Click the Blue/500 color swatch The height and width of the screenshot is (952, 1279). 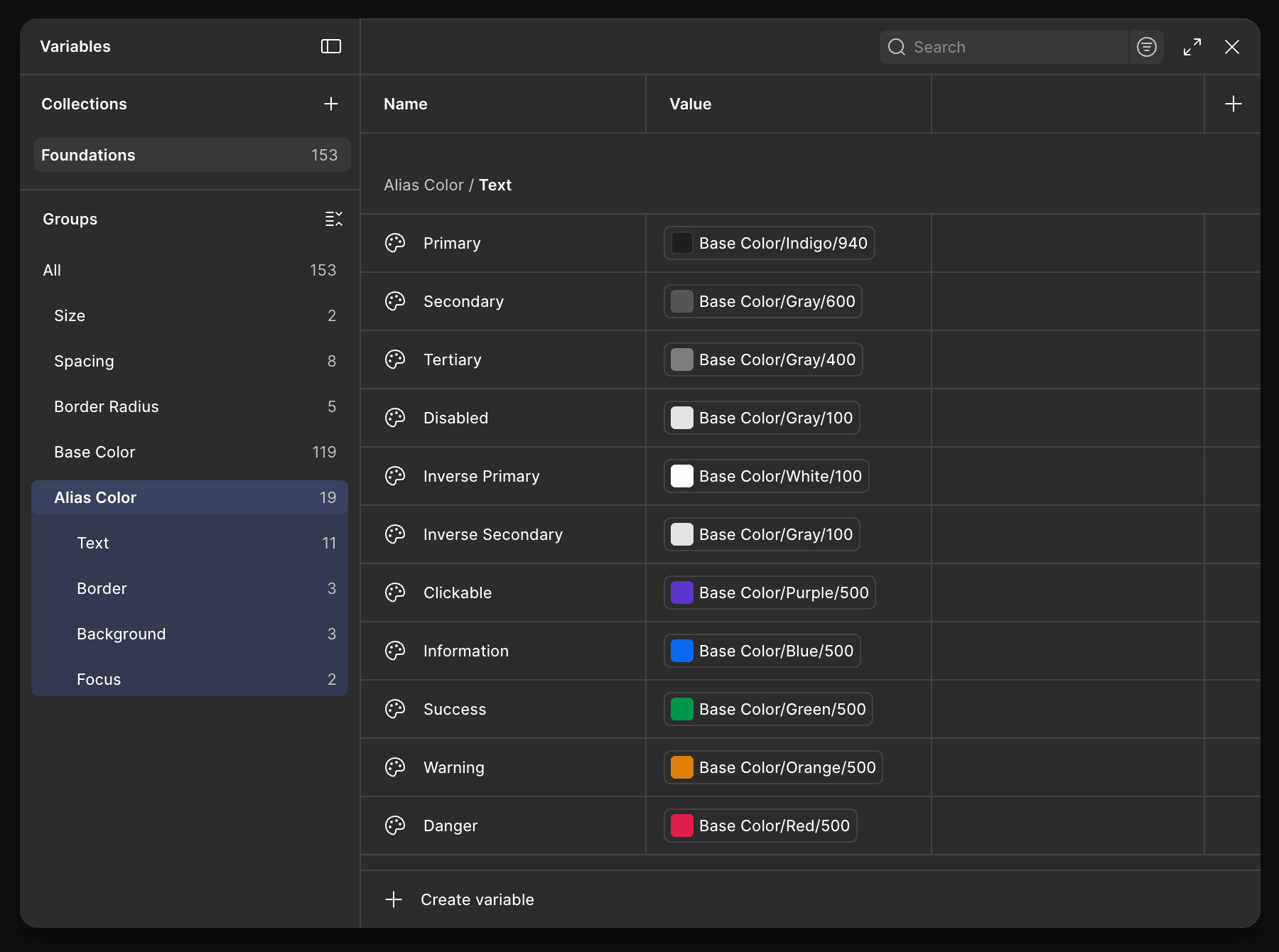point(682,651)
